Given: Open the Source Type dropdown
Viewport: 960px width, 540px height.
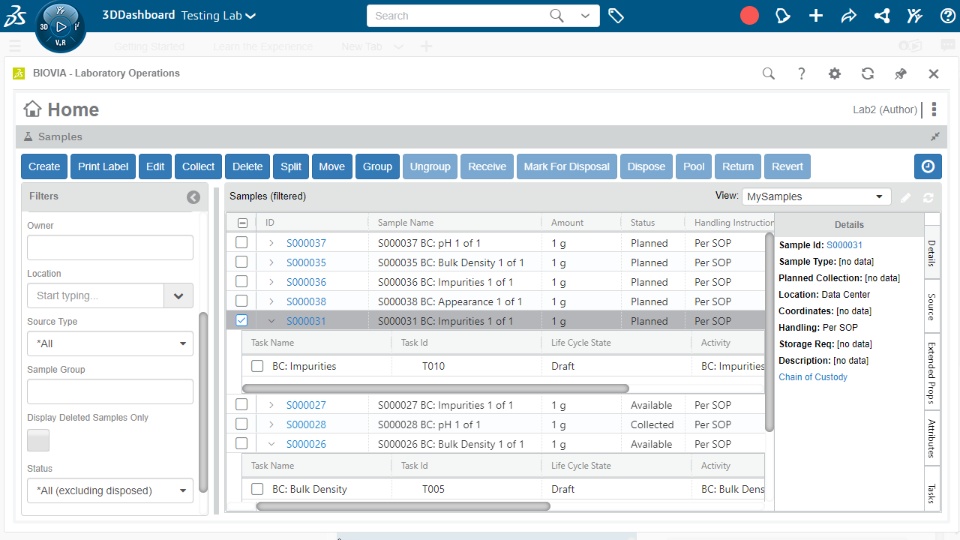Looking at the screenshot, I should pyautogui.click(x=110, y=343).
